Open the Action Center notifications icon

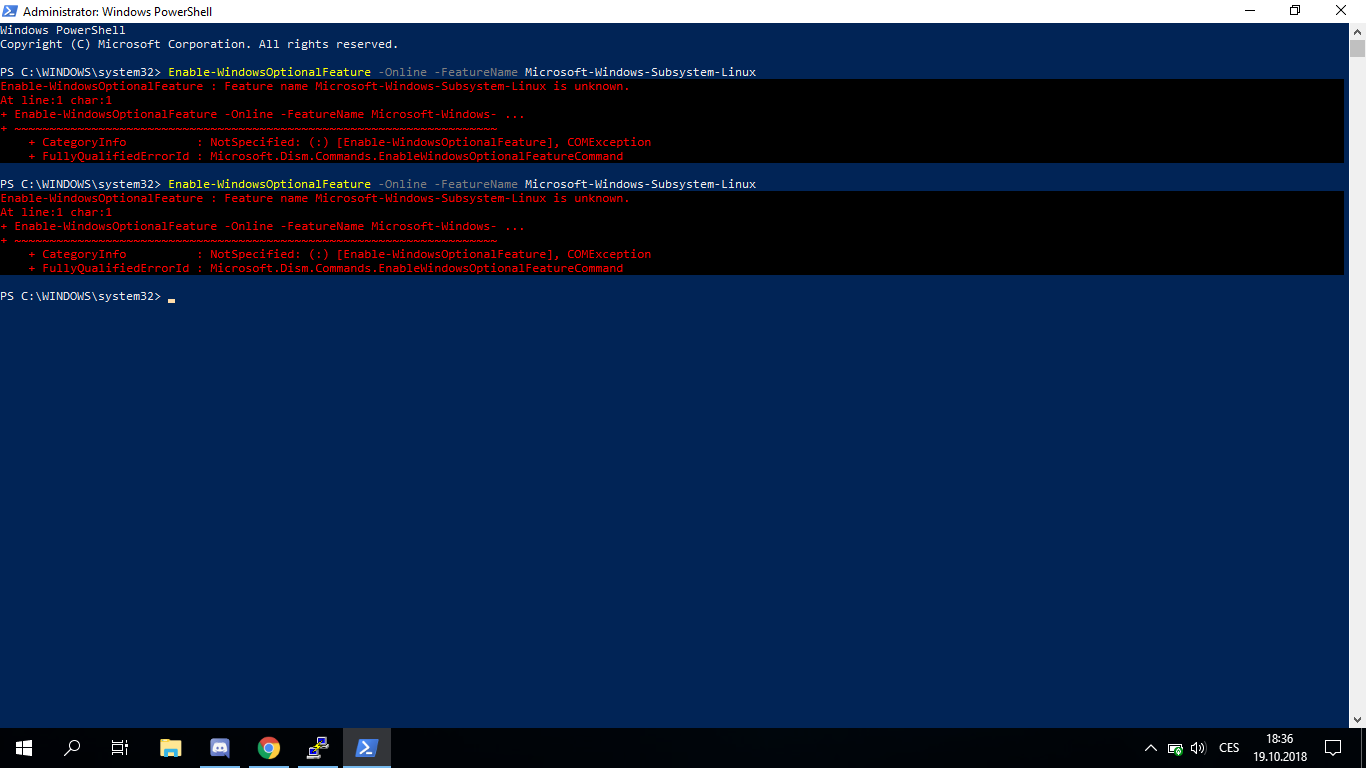1332,748
